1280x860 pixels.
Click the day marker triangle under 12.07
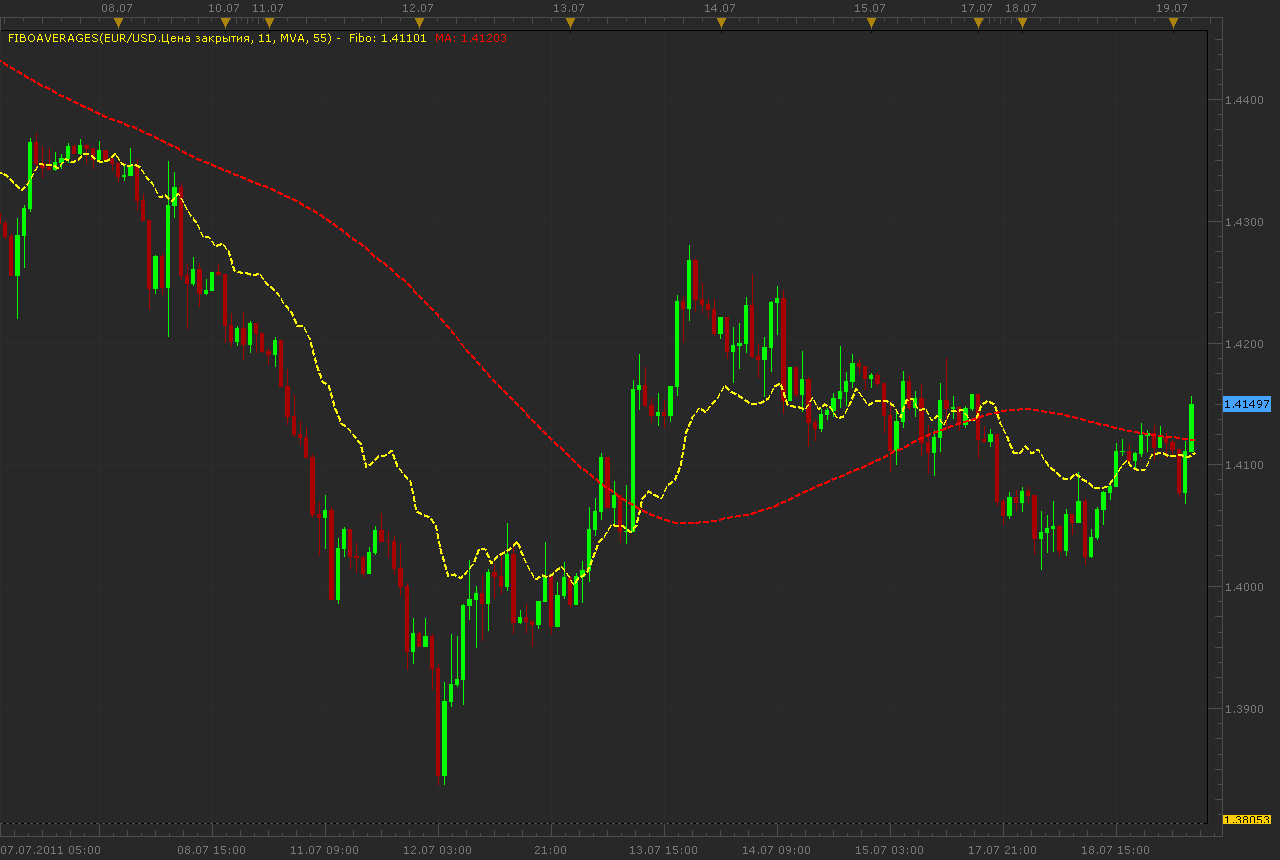(418, 22)
